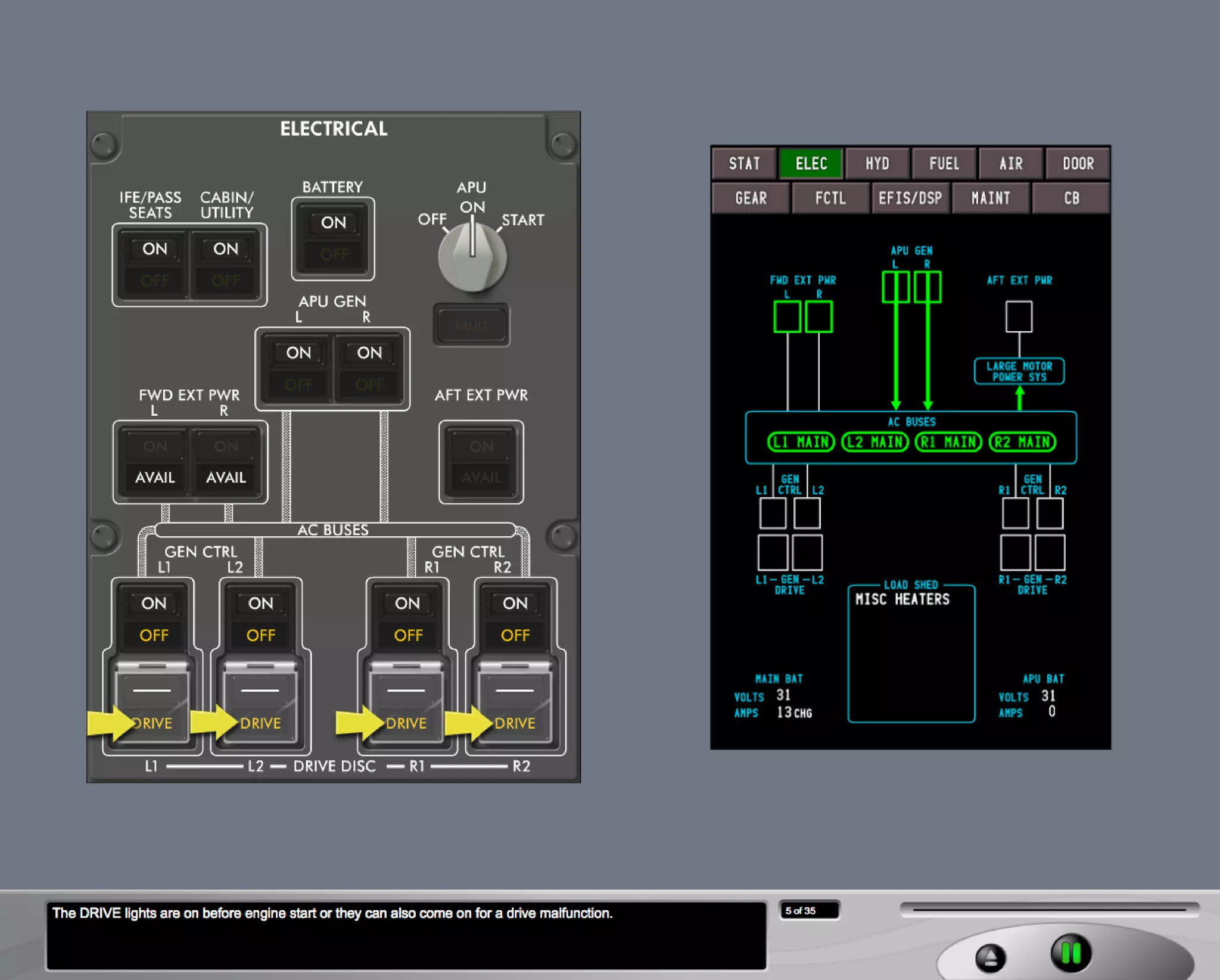This screenshot has width=1220, height=980.
Task: Click the LARGE MOTOR POWER SYS box
Action: [x=1019, y=371]
